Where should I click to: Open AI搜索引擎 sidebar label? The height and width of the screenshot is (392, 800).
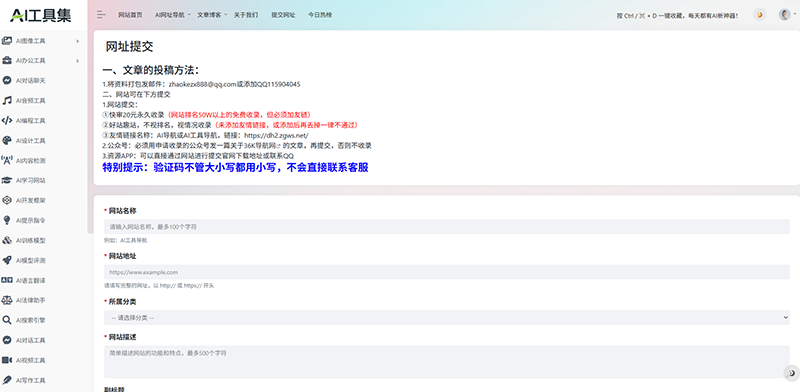[x=31, y=321]
